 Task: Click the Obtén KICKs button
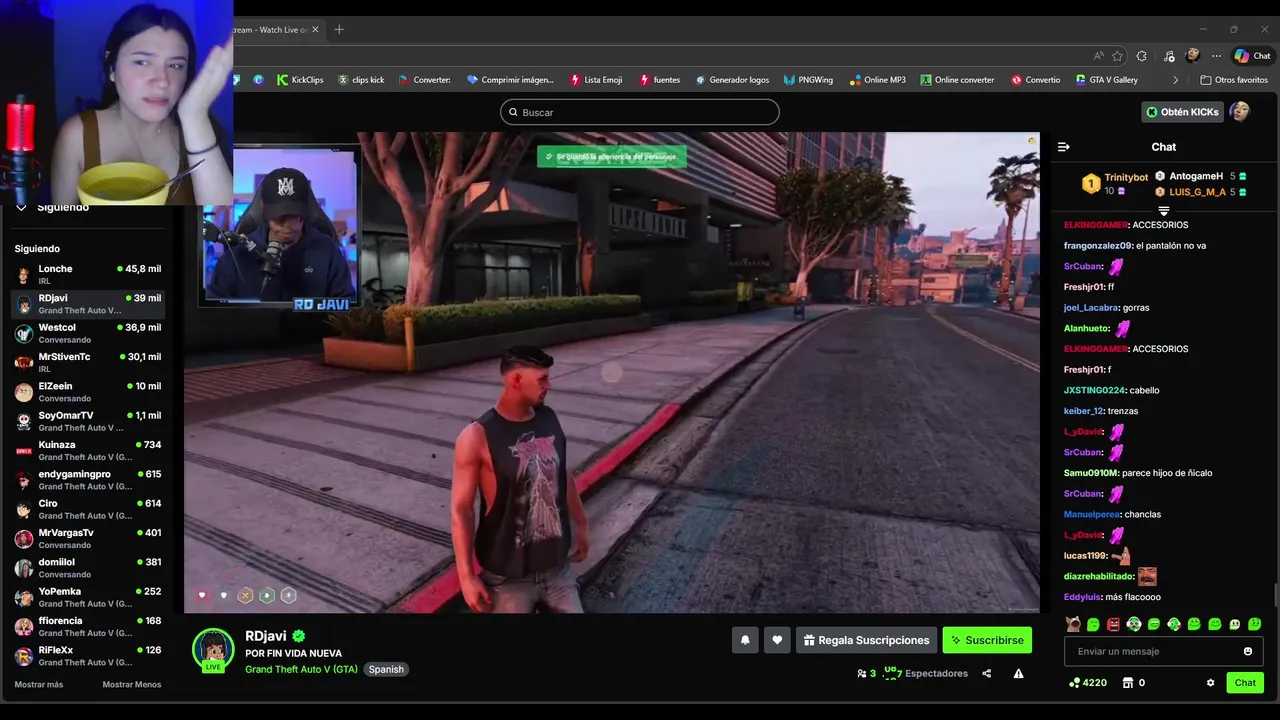[x=1182, y=112]
